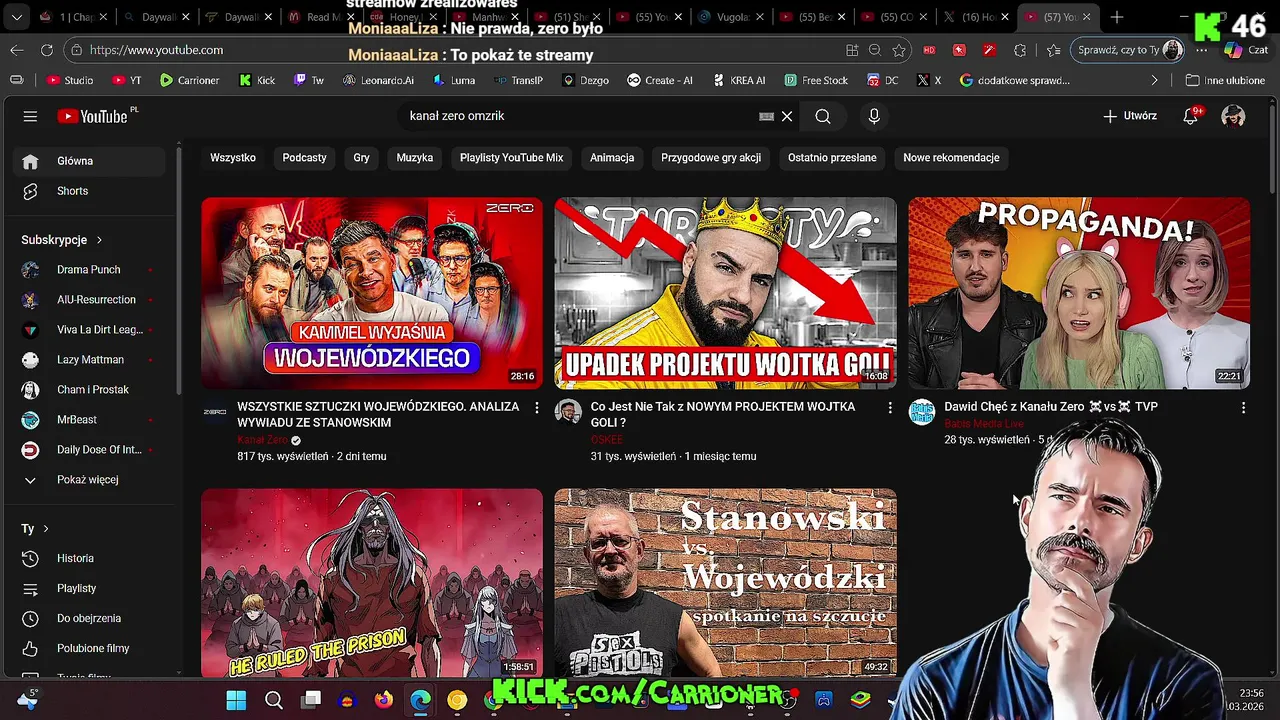
Task: Show more bookmarks via the overflow chevron
Action: click(1155, 80)
